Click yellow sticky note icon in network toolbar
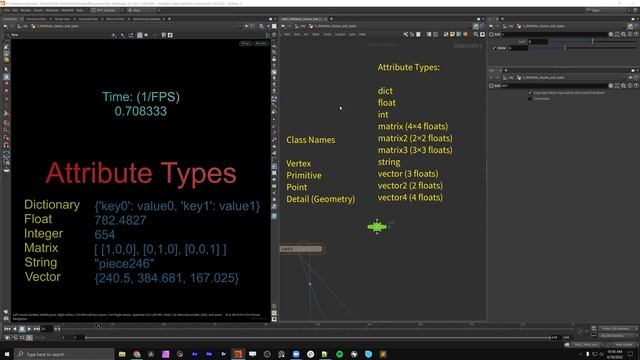Viewport: 640px width, 360px height. 452,34
